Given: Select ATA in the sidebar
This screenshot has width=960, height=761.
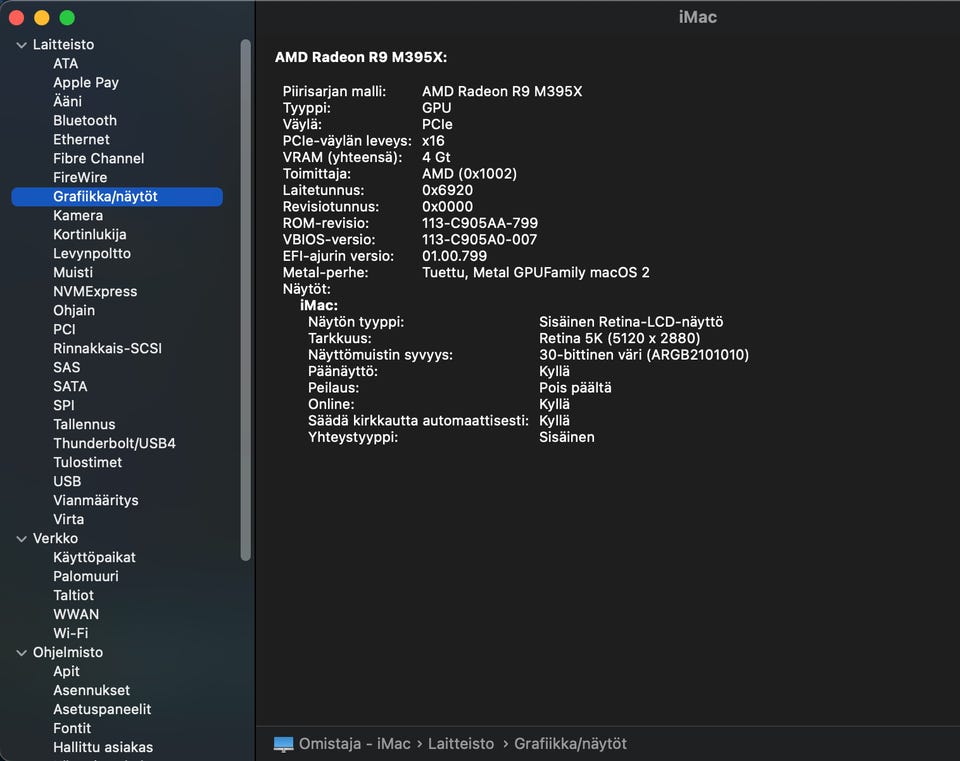Looking at the screenshot, I should (66, 64).
